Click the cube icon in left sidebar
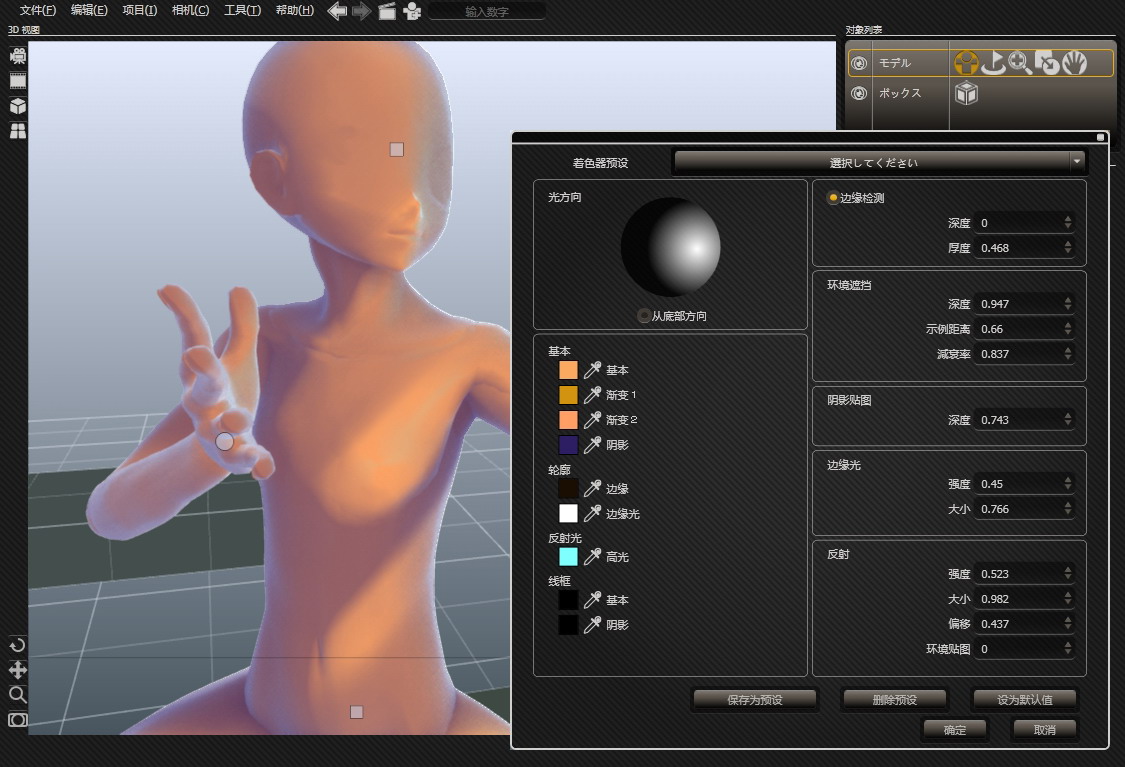Viewport: 1125px width, 767px height. pyautogui.click(x=18, y=106)
